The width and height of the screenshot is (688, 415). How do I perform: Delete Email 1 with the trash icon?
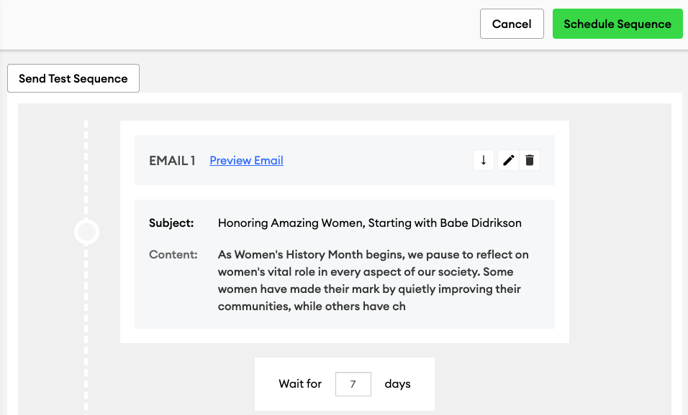coord(530,160)
